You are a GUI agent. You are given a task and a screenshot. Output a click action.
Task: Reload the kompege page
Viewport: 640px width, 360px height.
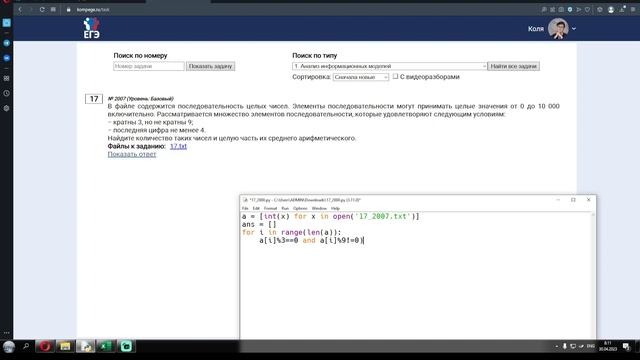pos(42,9)
